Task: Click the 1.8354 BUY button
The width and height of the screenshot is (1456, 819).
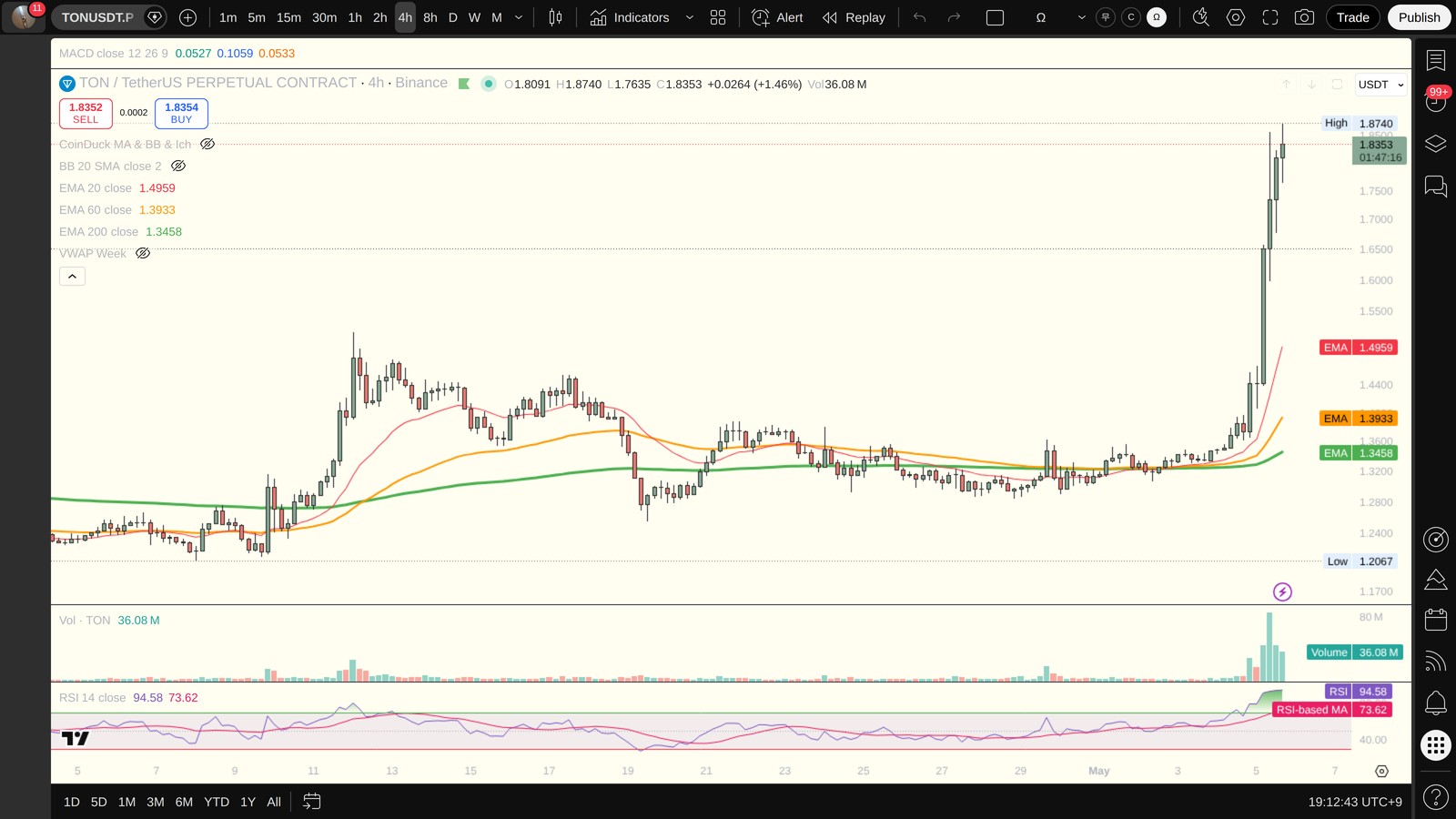Action: 181,113
